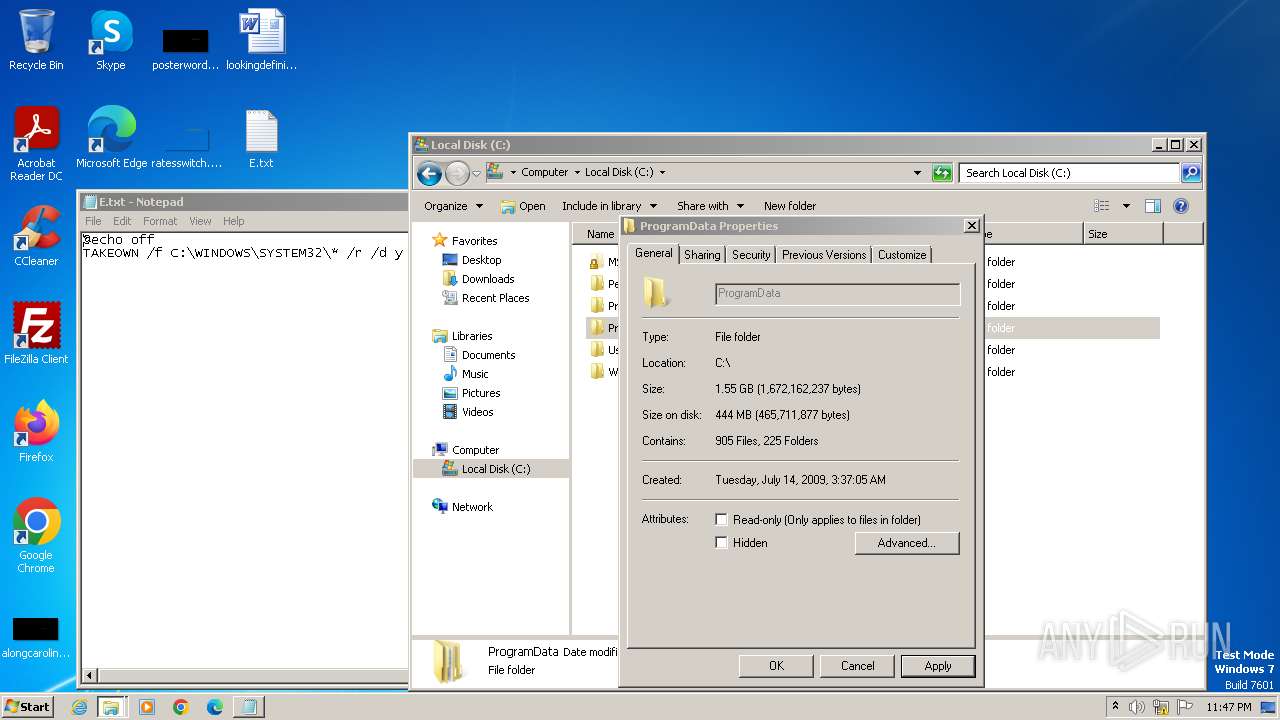Expand the Include in library dropdown
Viewport: 1280px width, 720px height.
(x=609, y=206)
